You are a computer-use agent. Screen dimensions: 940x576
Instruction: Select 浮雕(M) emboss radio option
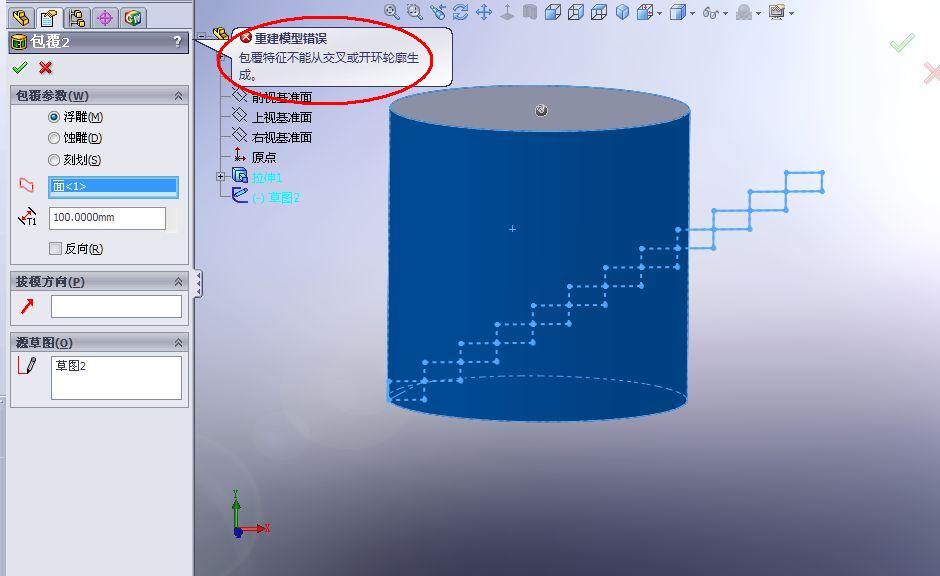click(x=54, y=117)
